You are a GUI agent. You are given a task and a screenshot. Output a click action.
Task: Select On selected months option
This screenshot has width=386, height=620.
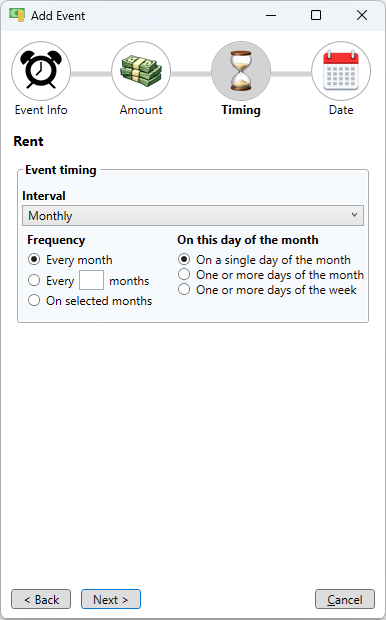coord(34,301)
